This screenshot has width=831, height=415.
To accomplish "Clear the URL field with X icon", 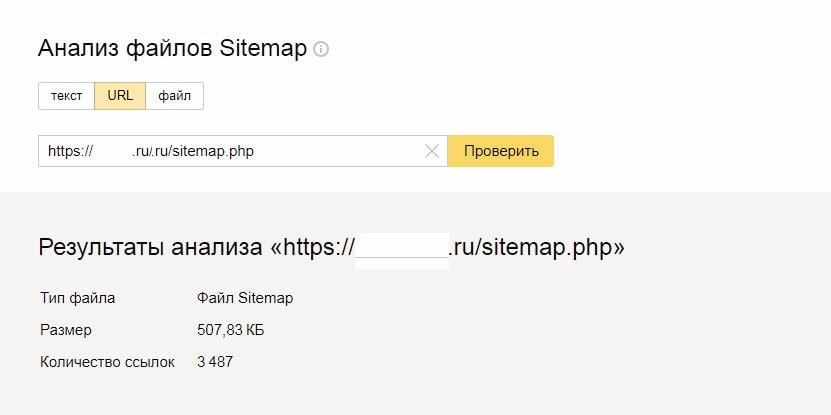I will 432,151.
